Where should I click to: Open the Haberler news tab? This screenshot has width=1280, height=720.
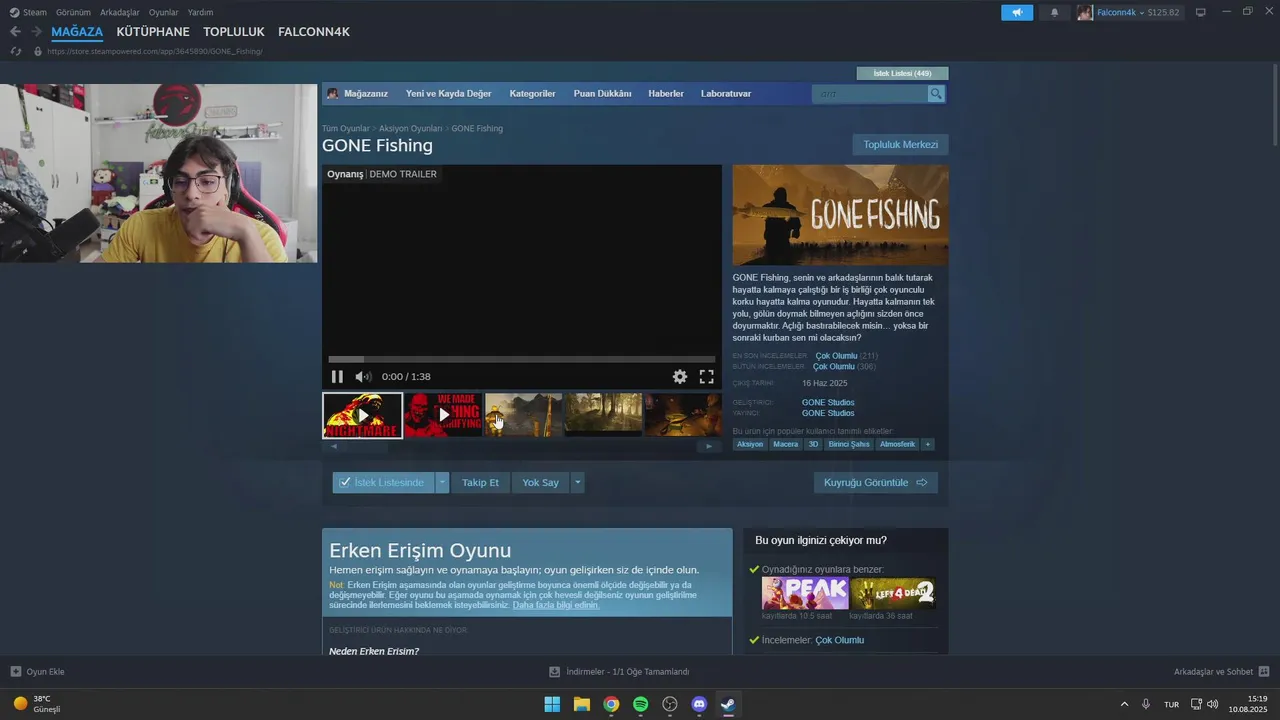click(666, 94)
